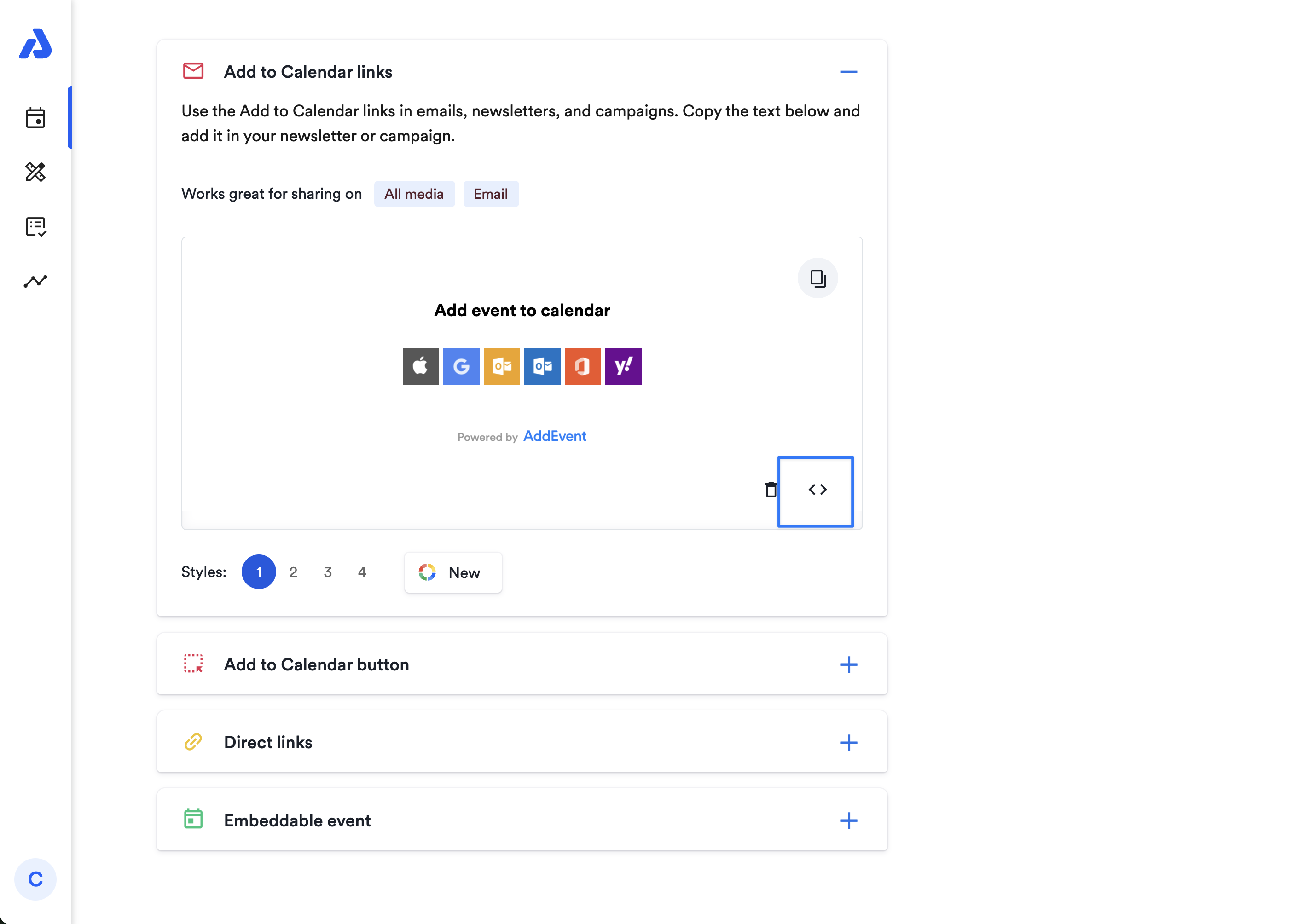
Task: Click the trash delete icon
Action: point(770,489)
